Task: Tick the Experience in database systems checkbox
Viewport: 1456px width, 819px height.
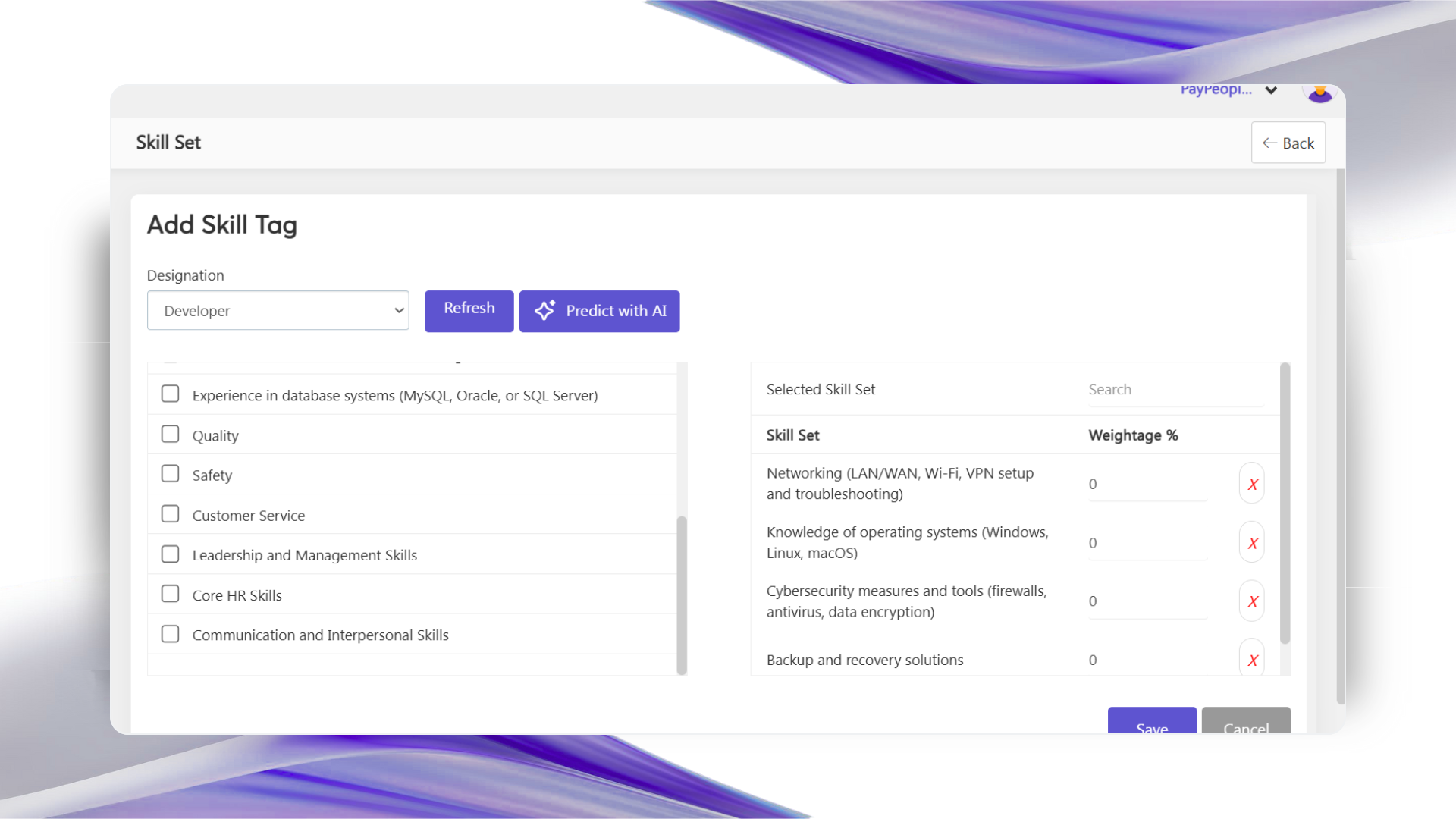Action: click(x=171, y=394)
